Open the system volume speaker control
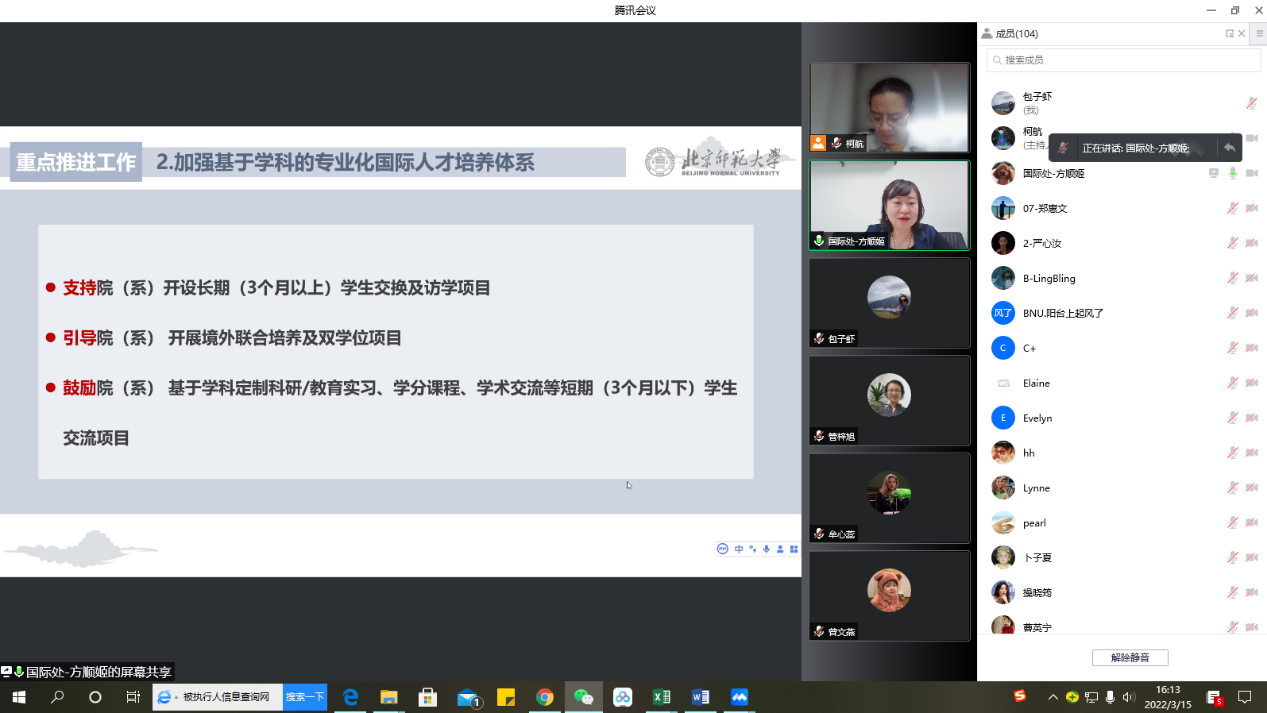This screenshot has width=1267, height=713. click(x=1129, y=697)
